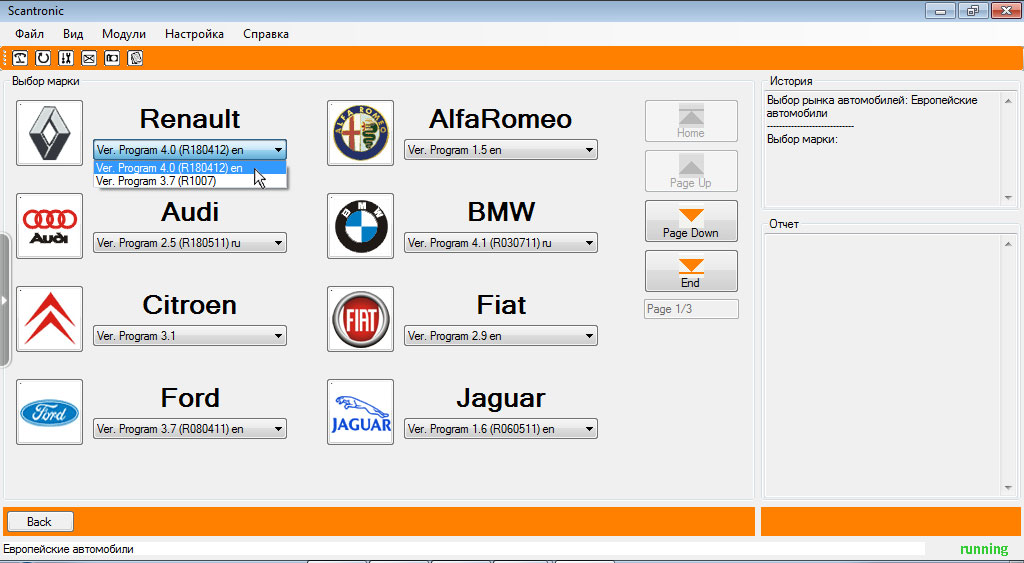
Task: Click the left sidebar expand handle
Action: [5, 299]
